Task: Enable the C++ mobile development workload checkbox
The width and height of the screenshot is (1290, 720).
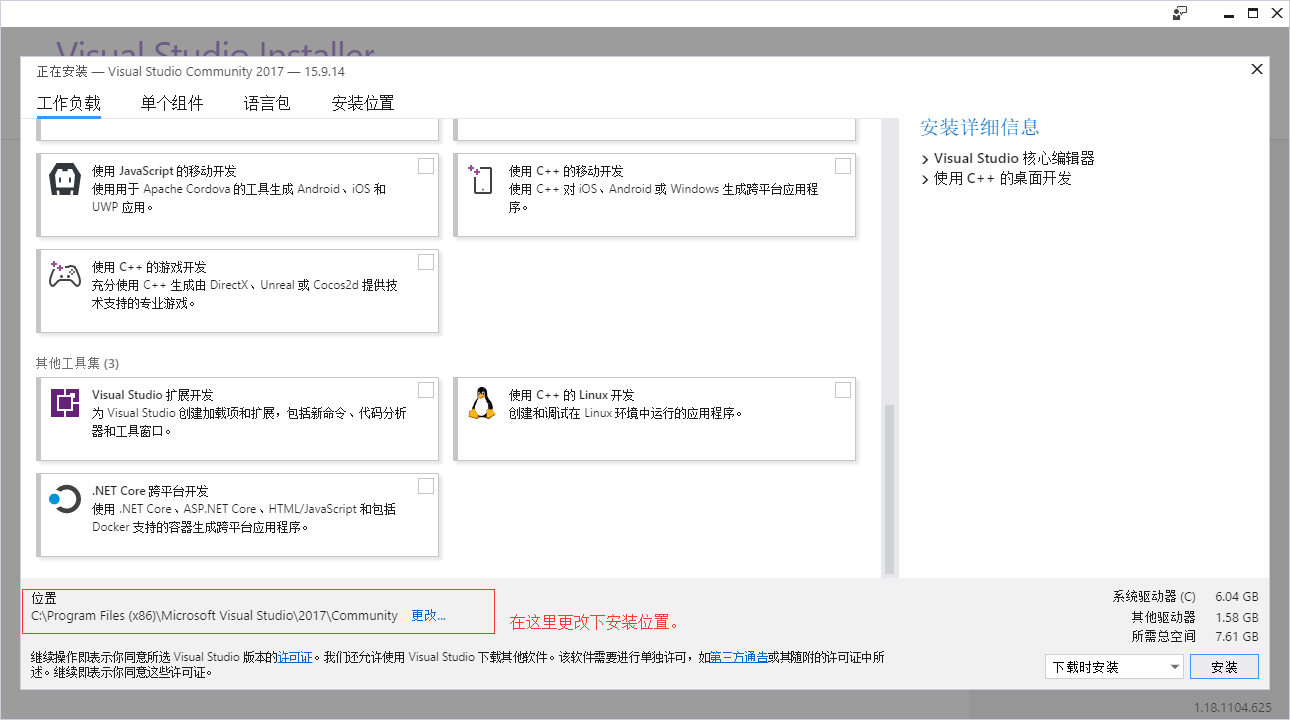Action: (x=843, y=166)
